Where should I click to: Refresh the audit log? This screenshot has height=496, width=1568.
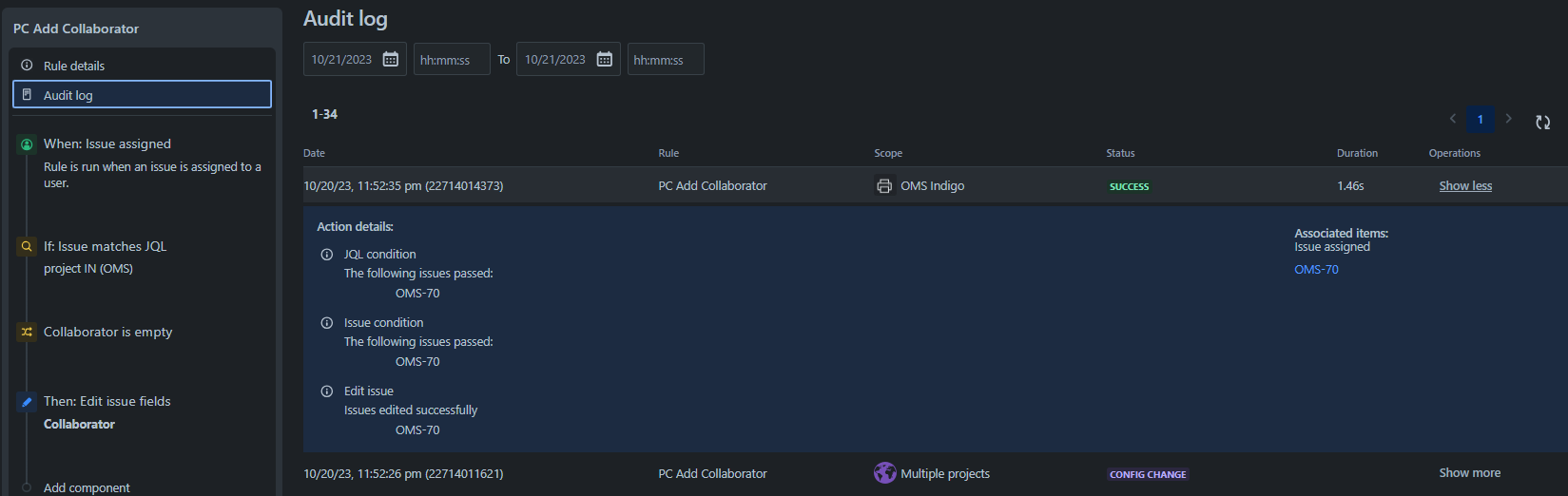pos(1542,122)
